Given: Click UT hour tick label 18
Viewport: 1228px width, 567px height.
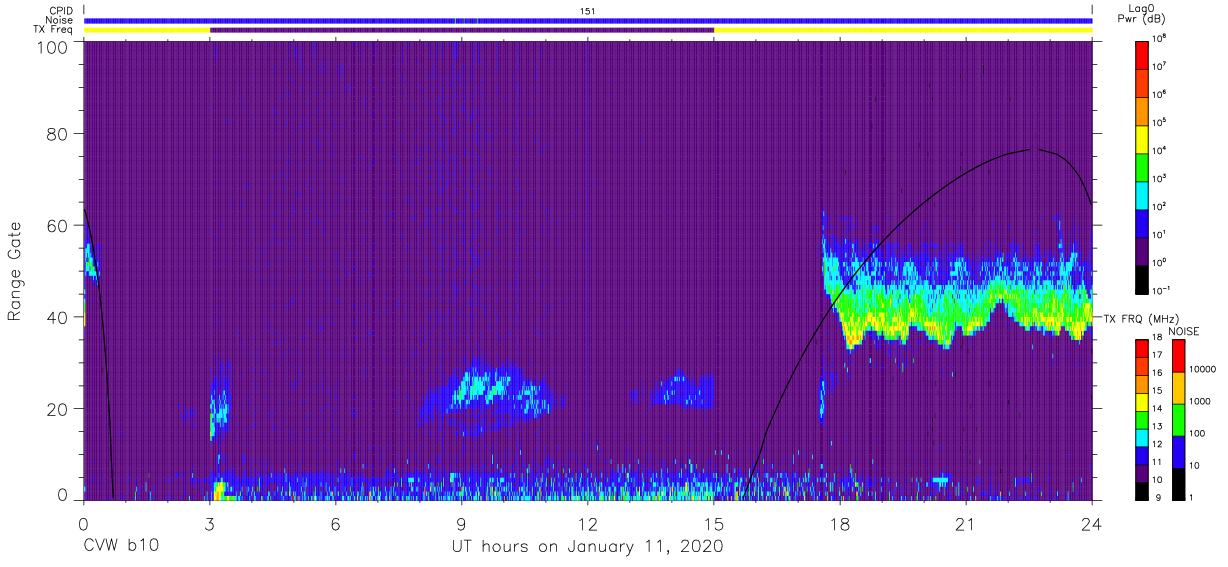Looking at the screenshot, I should tap(840, 524).
